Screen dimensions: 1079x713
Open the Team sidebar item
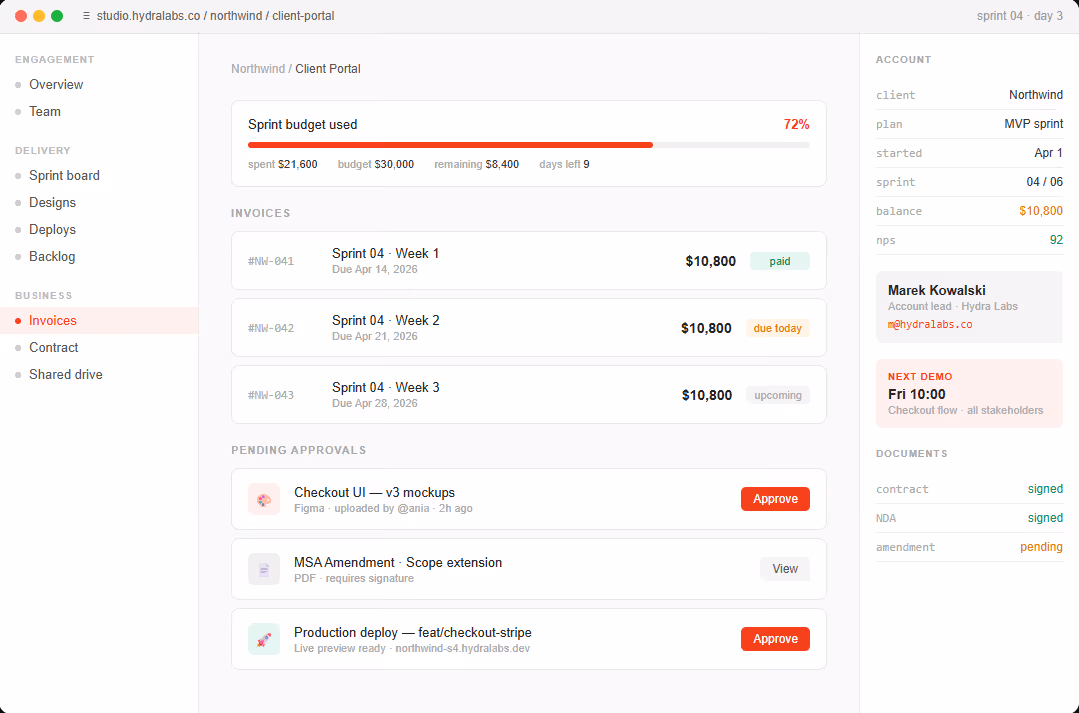99,111
